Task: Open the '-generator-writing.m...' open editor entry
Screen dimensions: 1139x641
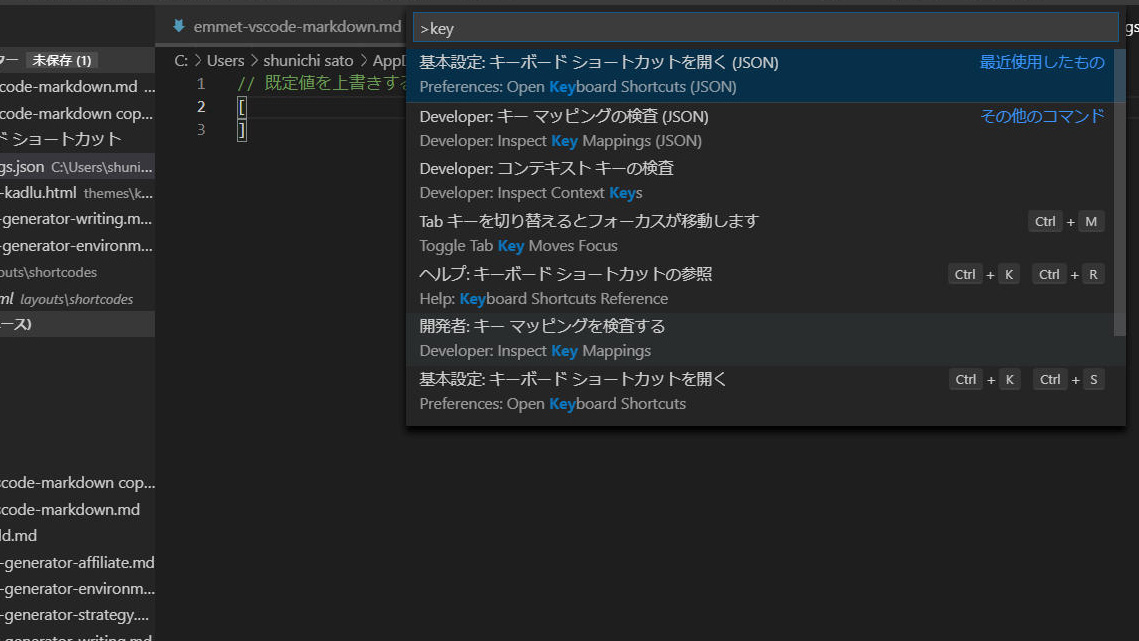Action: [77, 219]
